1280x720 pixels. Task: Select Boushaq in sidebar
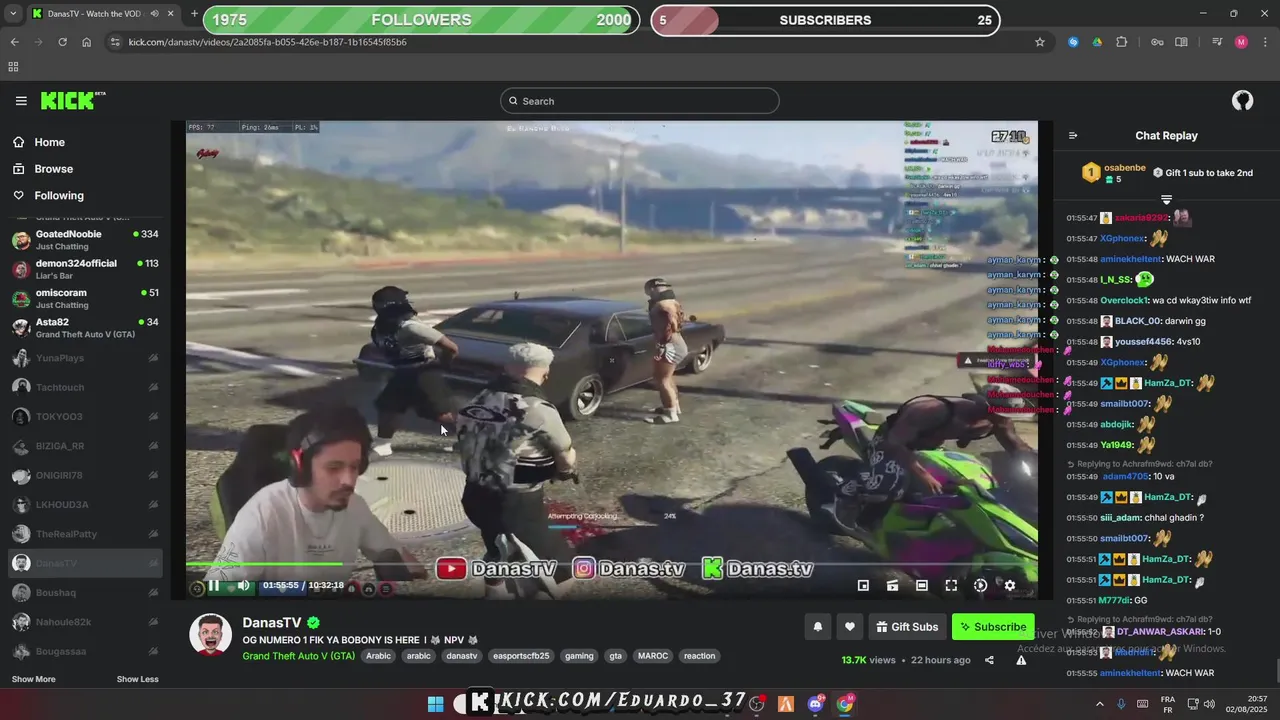point(85,593)
